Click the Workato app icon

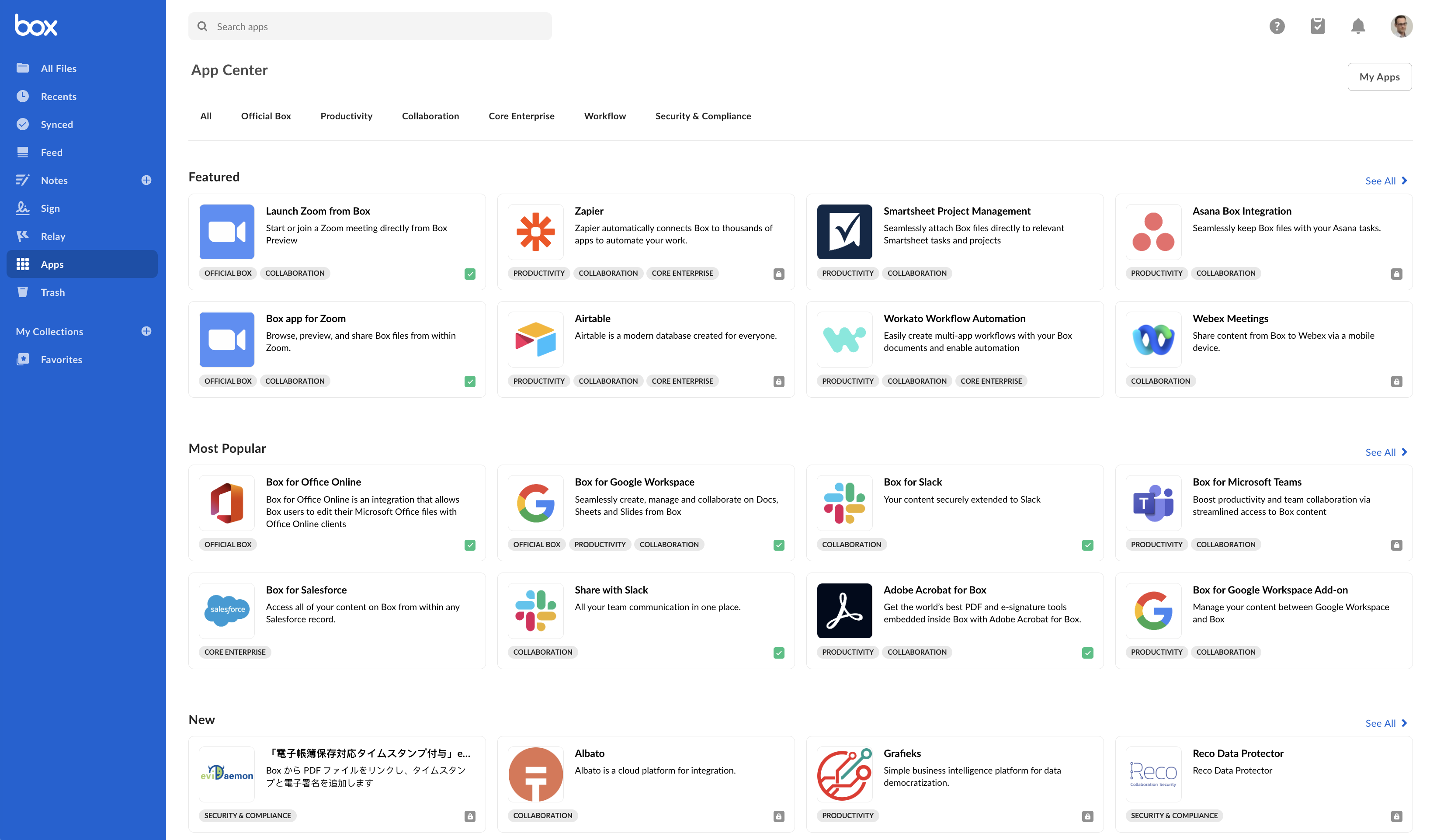(x=844, y=340)
